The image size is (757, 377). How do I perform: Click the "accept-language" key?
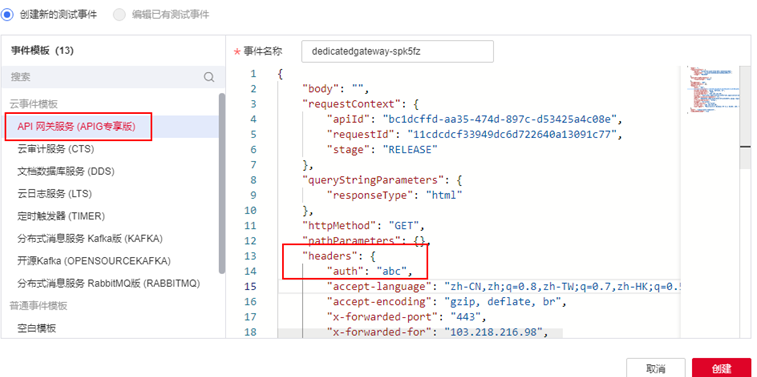coord(378,286)
